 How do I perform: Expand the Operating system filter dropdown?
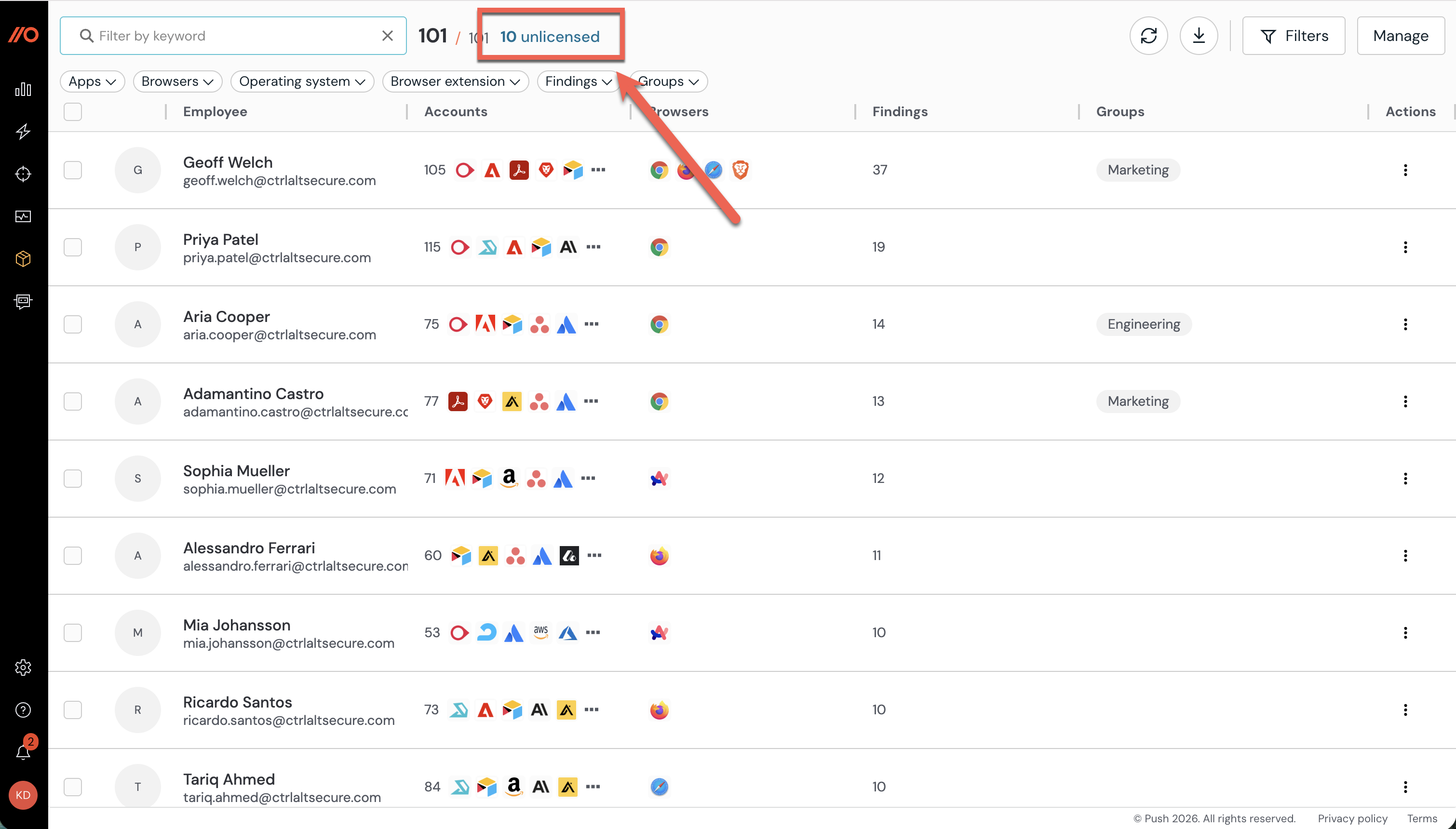click(x=302, y=81)
